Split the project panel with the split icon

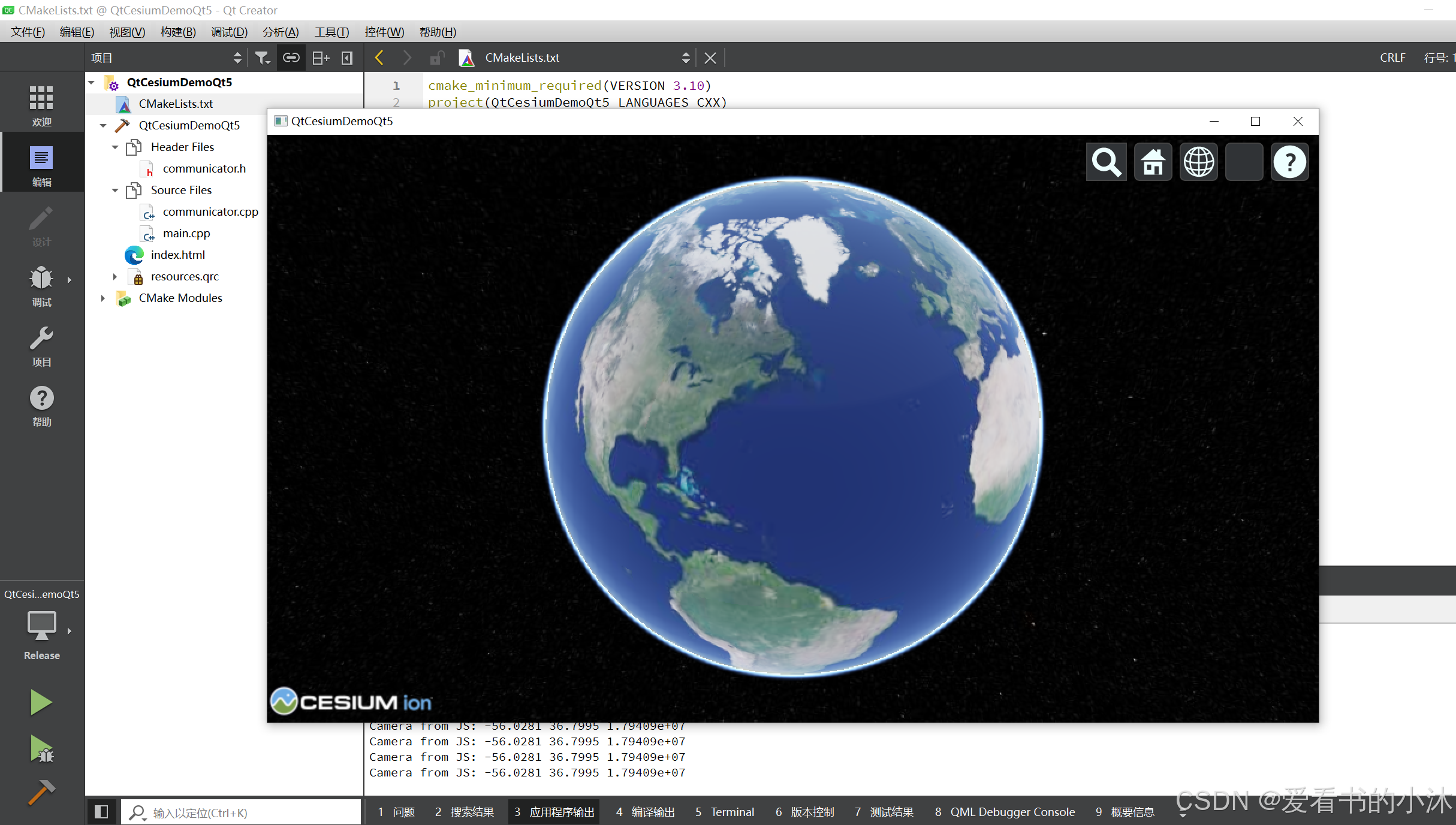[x=321, y=58]
